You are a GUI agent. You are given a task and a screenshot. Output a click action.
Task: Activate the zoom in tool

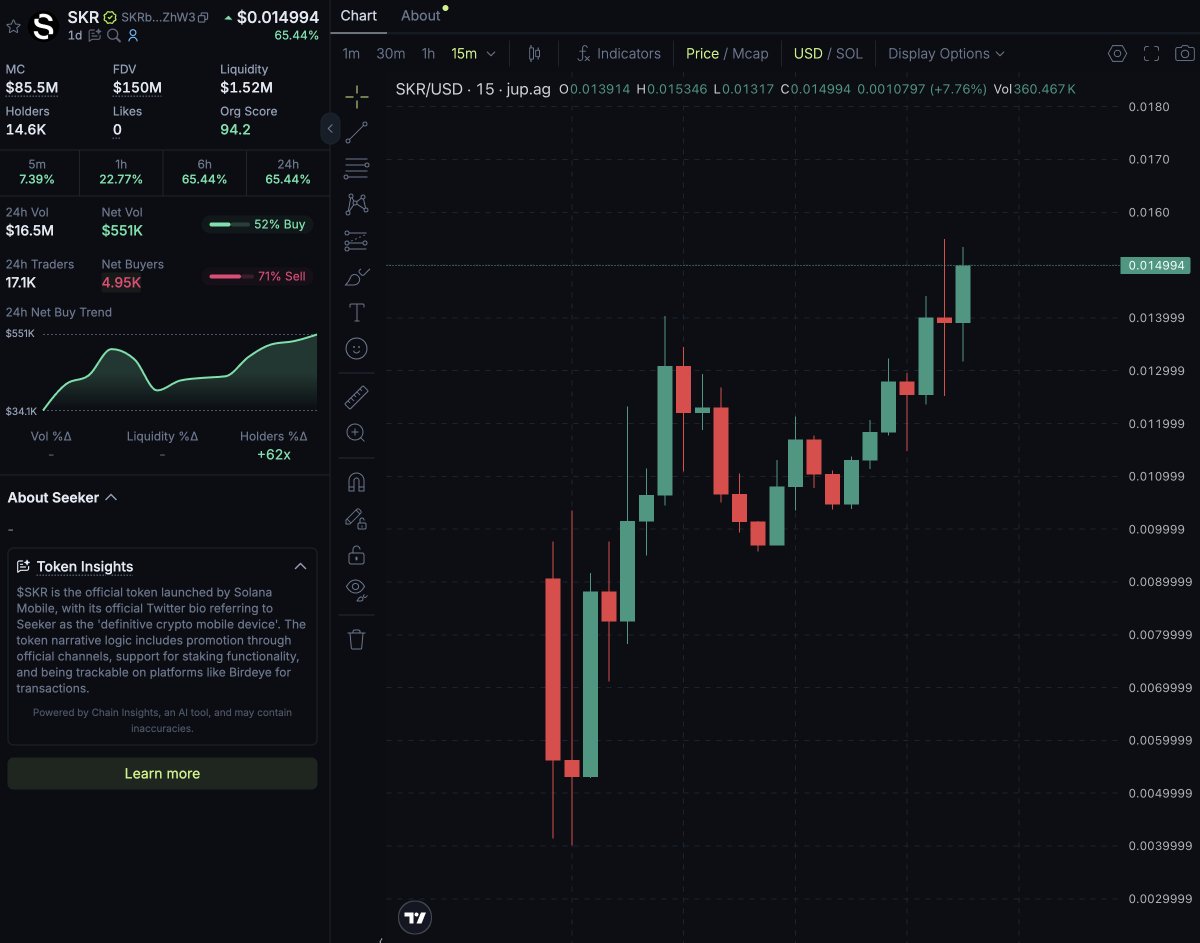[357, 433]
